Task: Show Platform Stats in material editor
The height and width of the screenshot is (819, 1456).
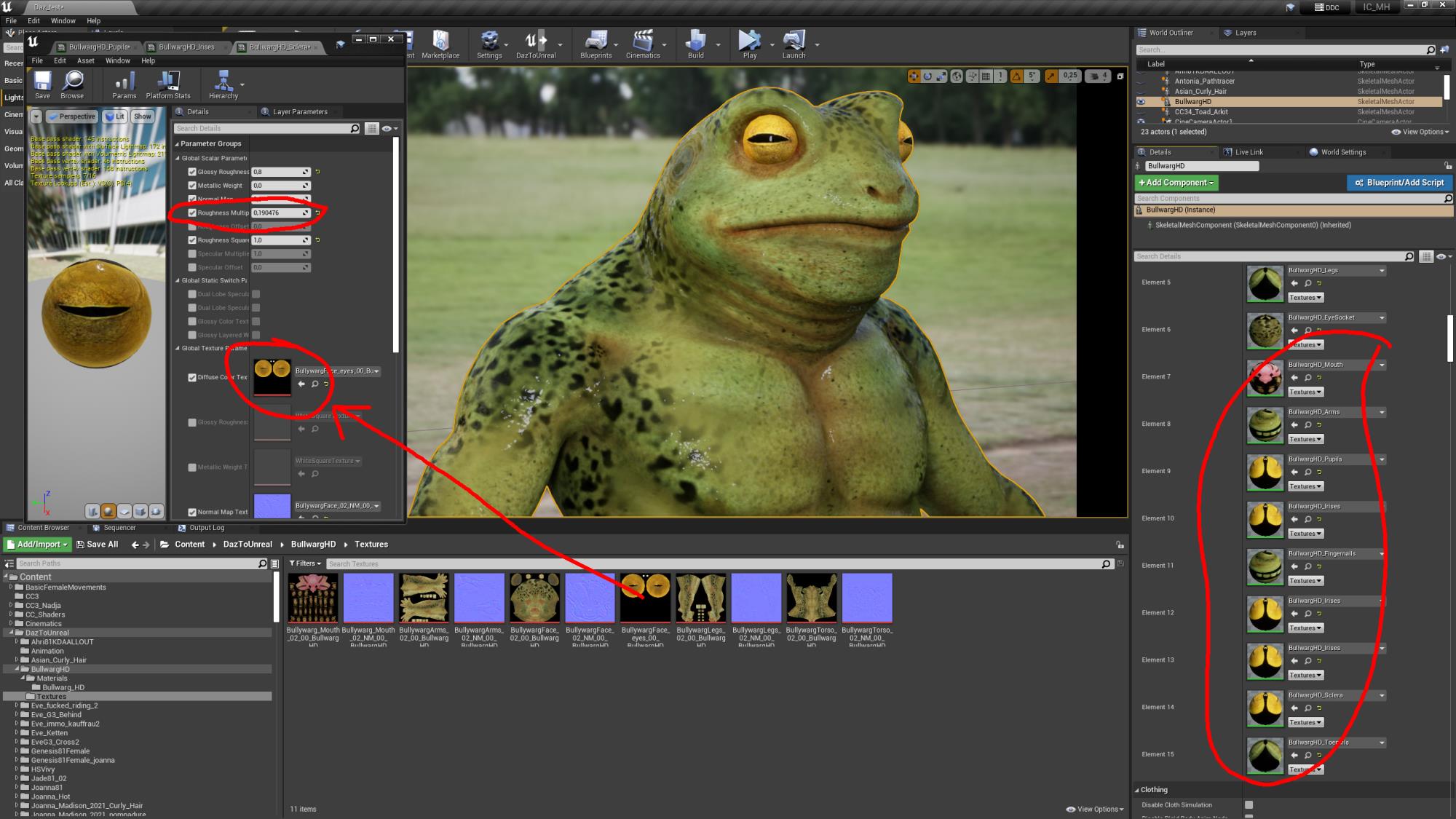Action: tap(168, 84)
